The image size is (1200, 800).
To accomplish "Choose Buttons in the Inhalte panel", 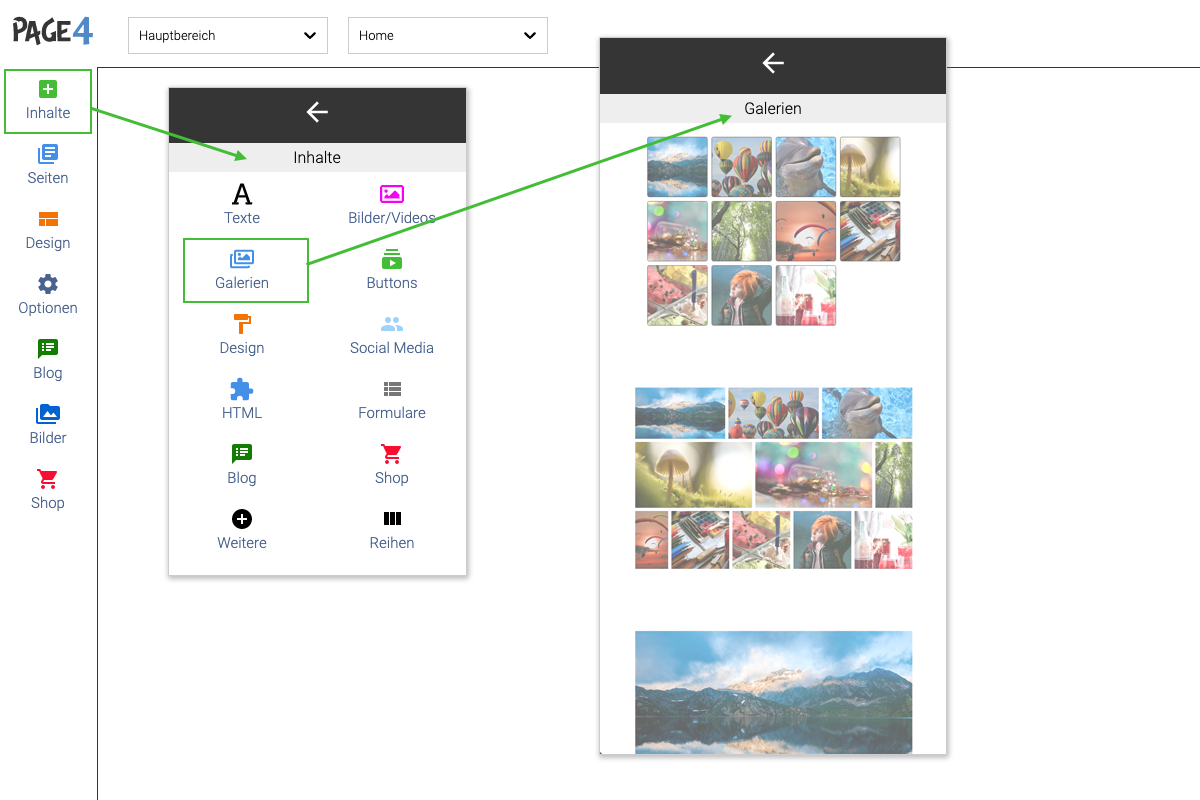I will pyautogui.click(x=392, y=270).
